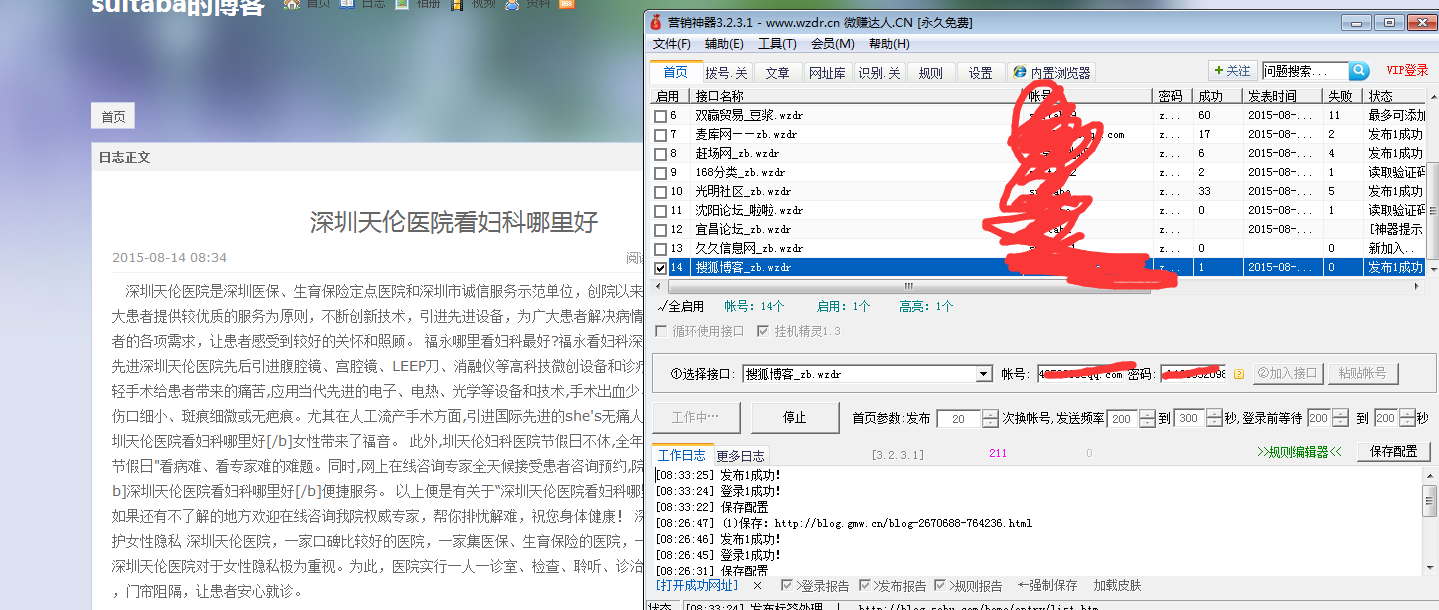Screen dimensions: 1439x610
Task: Uncheck the 搜狐博客_zb.wzdr row checkbox
Action: click(x=660, y=268)
